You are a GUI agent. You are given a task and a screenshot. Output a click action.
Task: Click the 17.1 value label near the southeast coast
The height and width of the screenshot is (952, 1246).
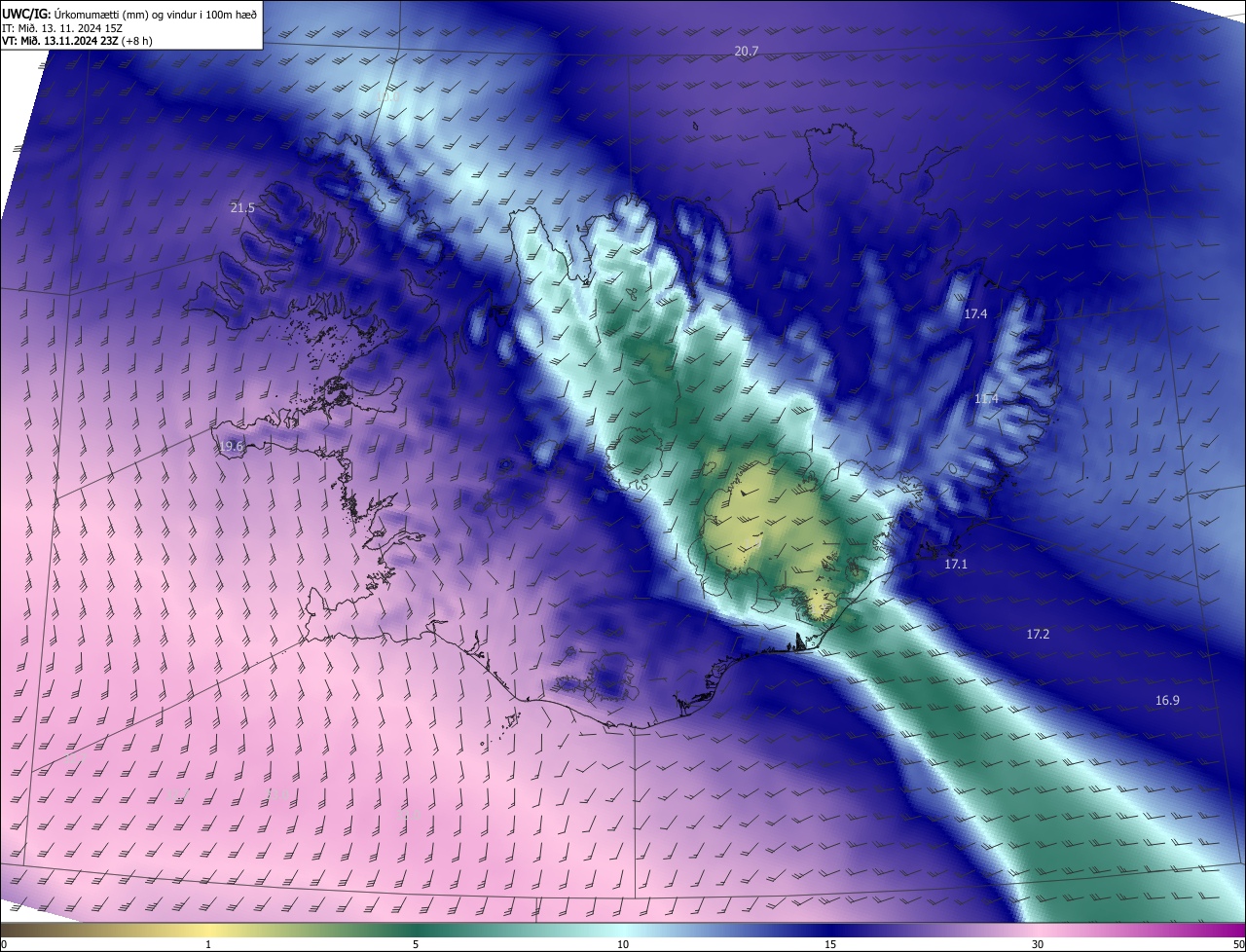(956, 565)
